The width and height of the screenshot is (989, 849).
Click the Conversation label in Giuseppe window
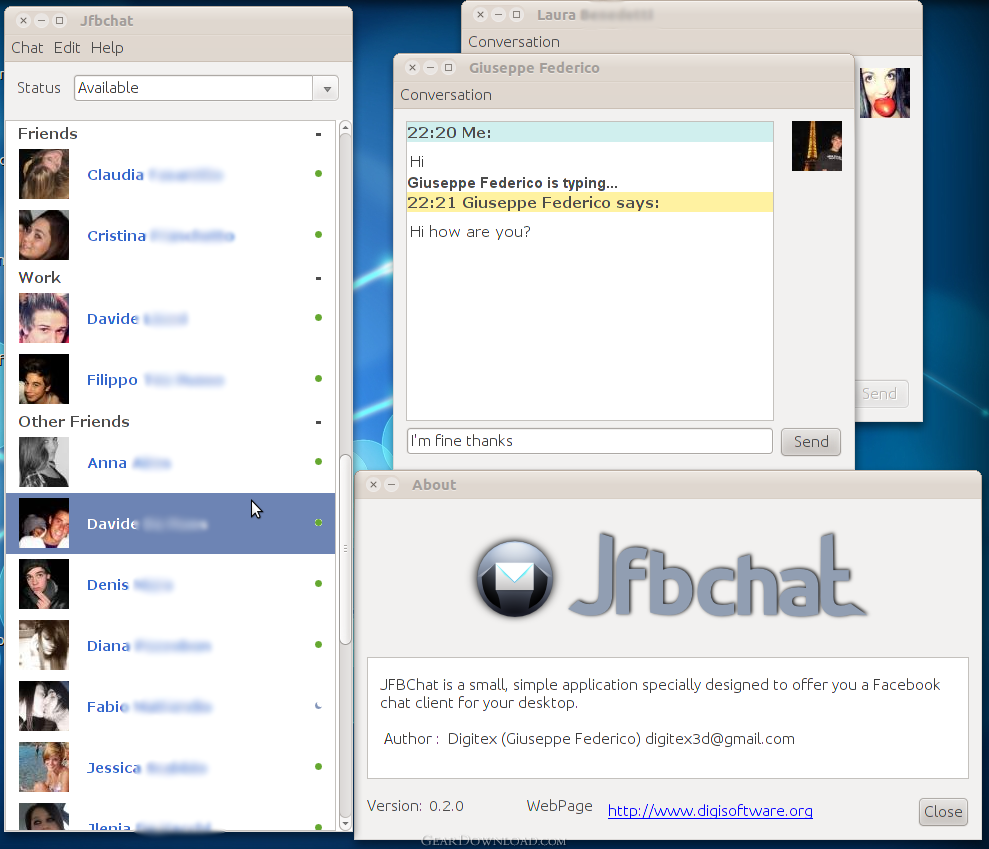click(x=446, y=95)
